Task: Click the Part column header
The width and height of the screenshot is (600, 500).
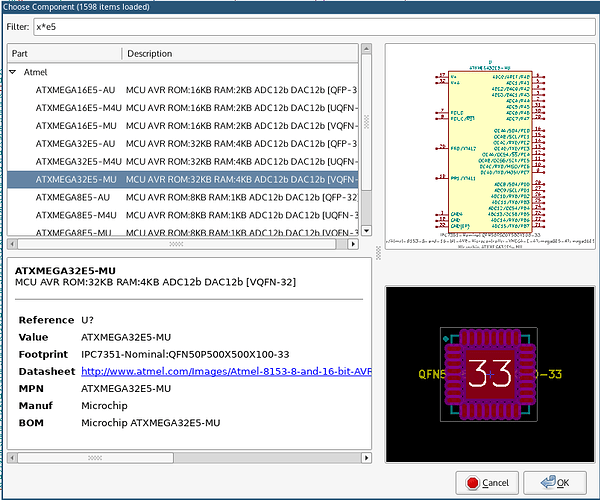Action: coord(64,54)
